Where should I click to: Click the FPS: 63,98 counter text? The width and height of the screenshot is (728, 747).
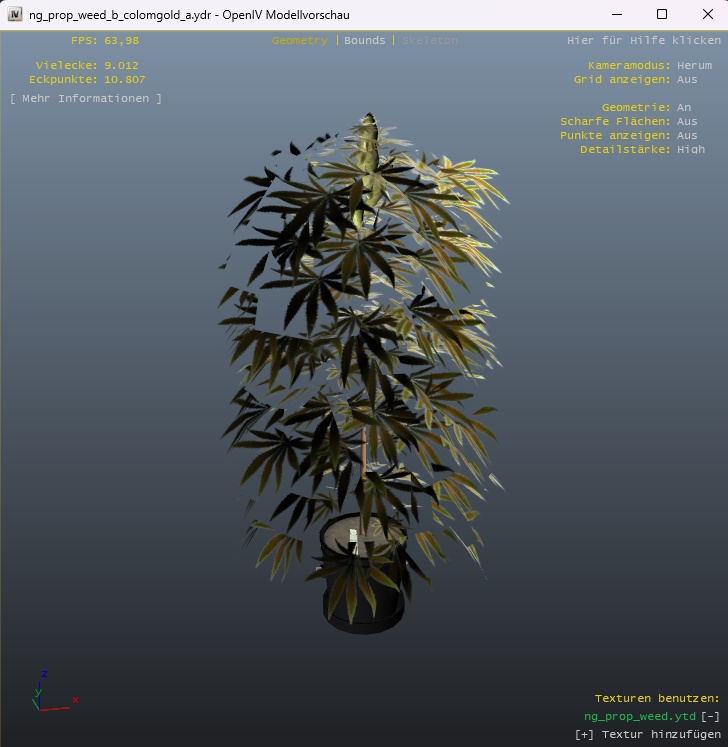105,40
